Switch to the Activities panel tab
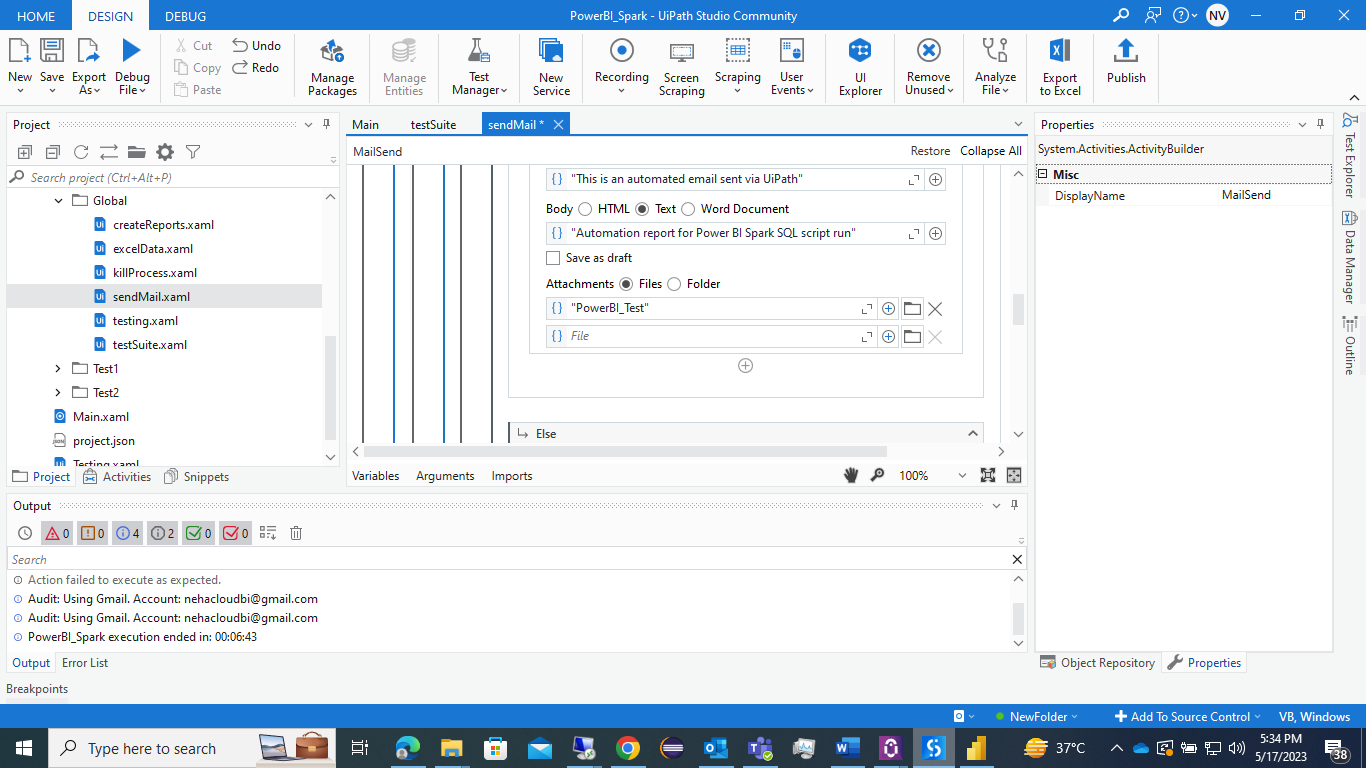Viewport: 1366px width, 768px height. click(118, 477)
